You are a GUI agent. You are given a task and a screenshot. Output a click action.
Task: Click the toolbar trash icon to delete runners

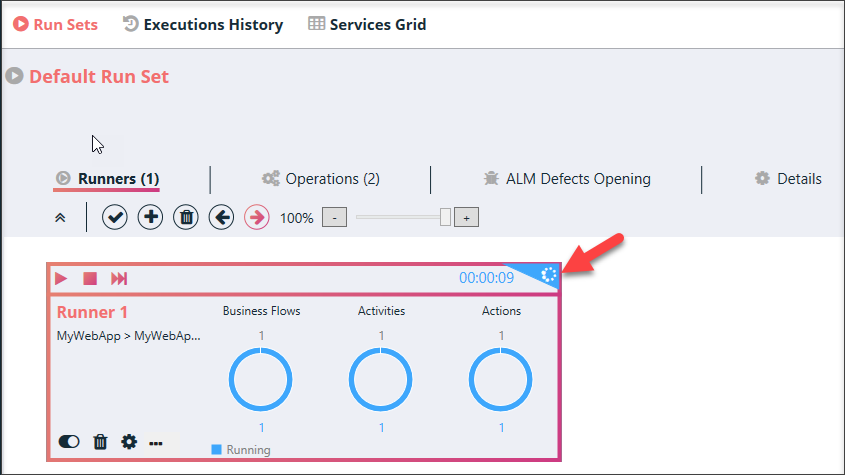186,217
